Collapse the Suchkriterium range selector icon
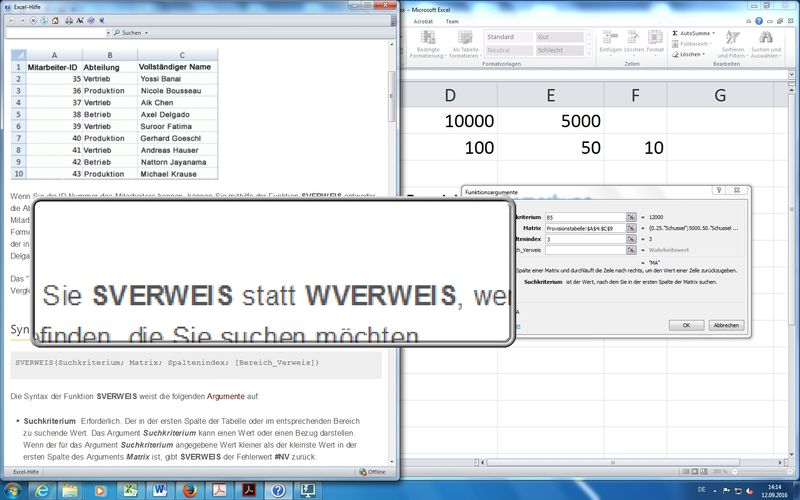The image size is (800, 500). point(631,216)
